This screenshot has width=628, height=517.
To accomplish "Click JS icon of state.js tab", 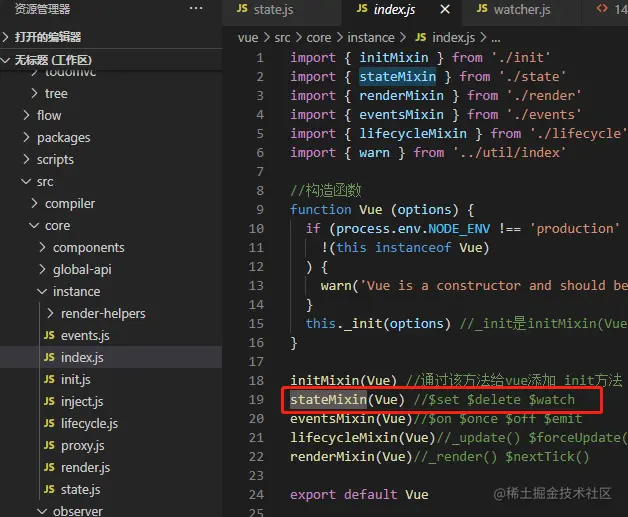I will tap(242, 8).
